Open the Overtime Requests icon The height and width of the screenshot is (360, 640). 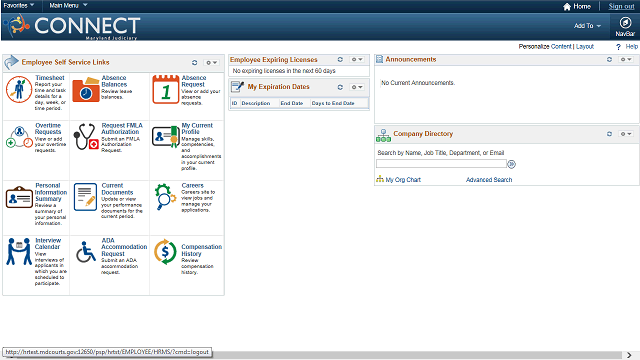[x=19, y=137]
